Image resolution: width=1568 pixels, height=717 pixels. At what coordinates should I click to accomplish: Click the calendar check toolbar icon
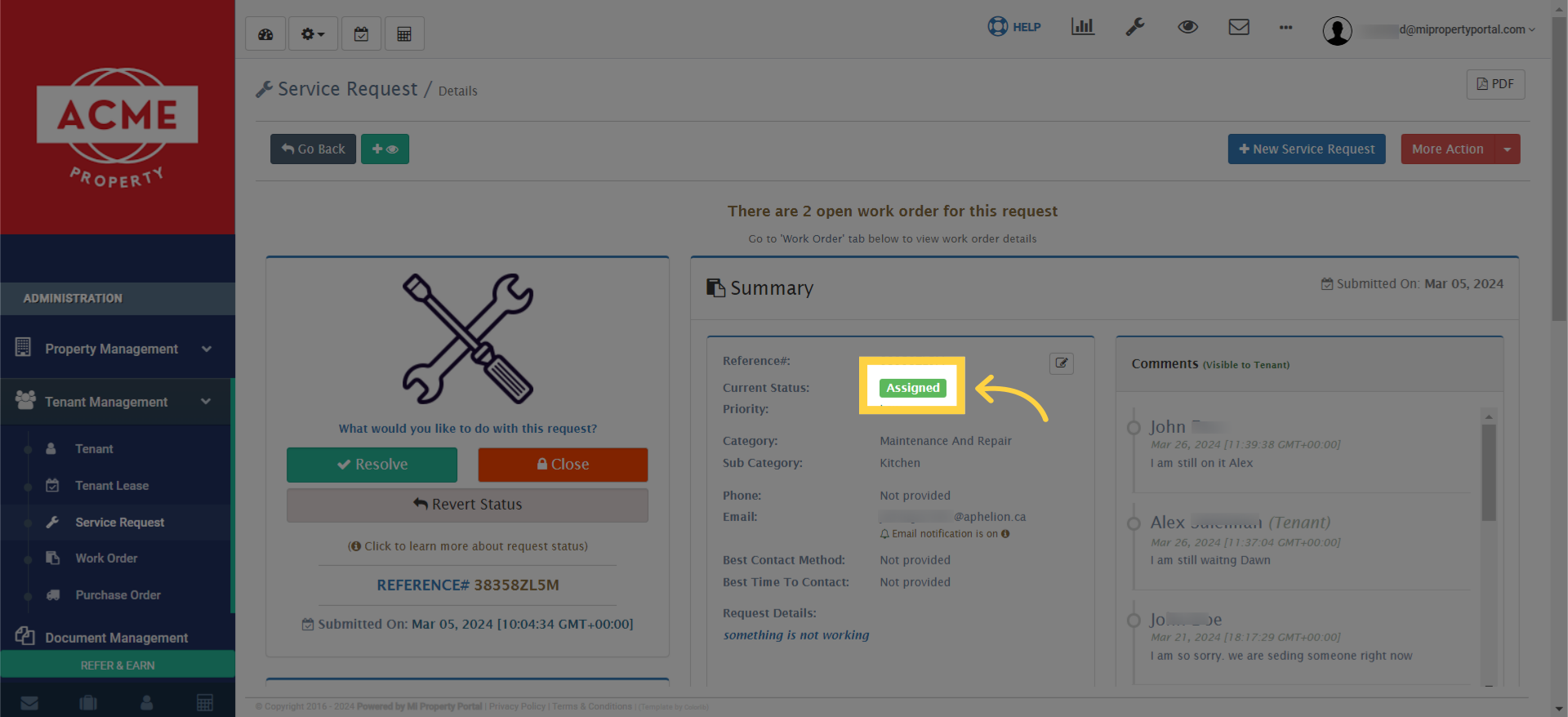[x=361, y=34]
